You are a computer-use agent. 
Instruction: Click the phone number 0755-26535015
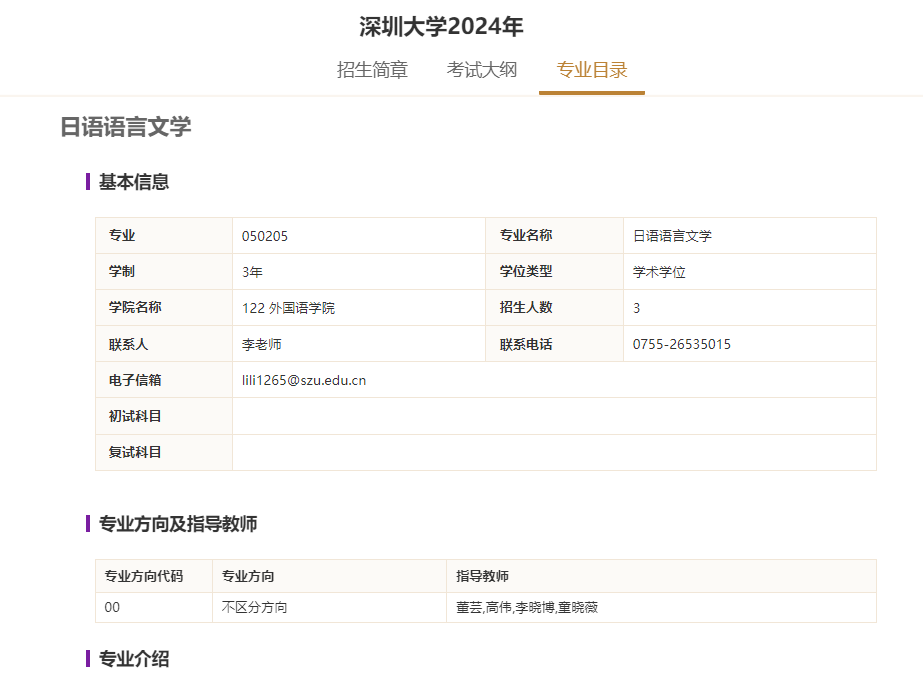coord(682,344)
